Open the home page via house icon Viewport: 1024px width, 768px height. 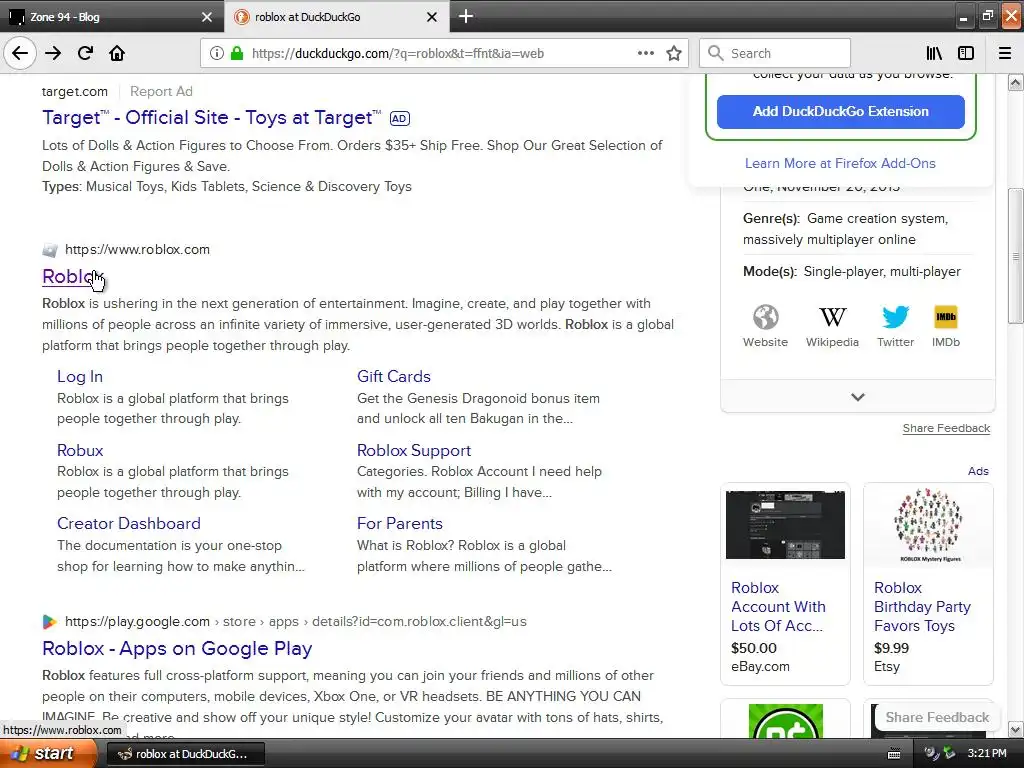click(117, 54)
